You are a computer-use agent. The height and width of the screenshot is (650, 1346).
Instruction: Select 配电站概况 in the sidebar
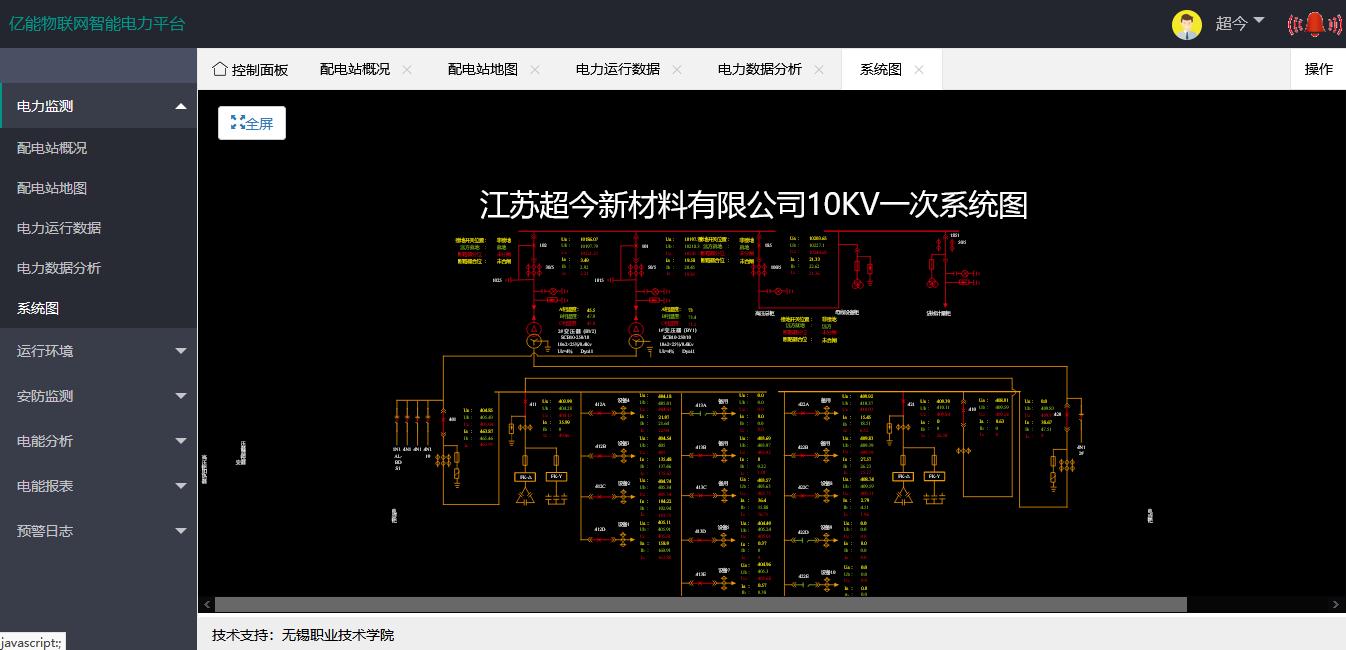click(52, 148)
